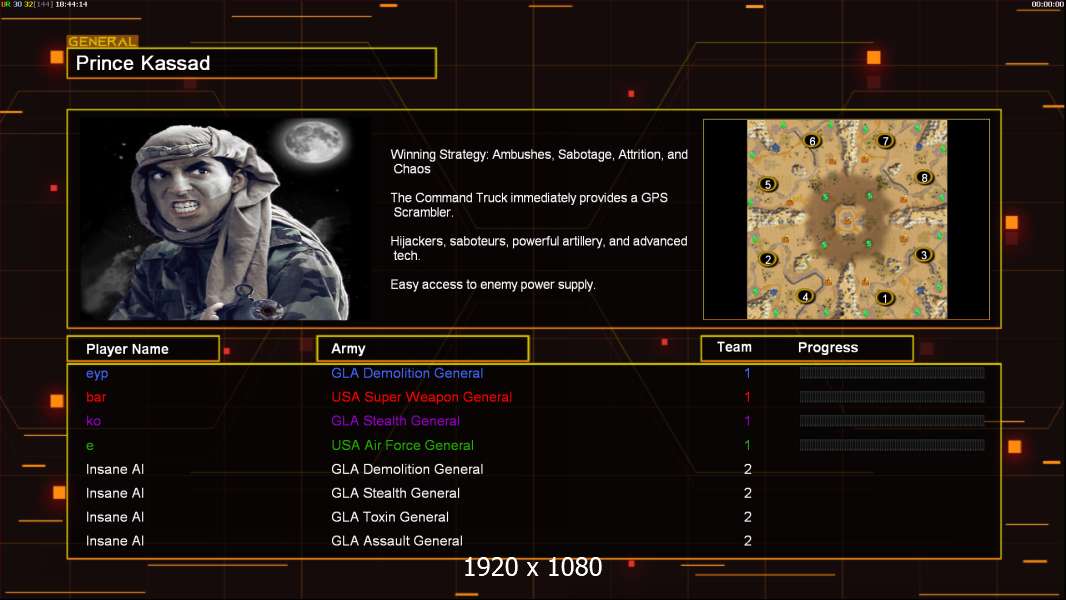Click the 18:44:14 clock readout
The height and width of the screenshot is (600, 1066).
click(x=71, y=4)
